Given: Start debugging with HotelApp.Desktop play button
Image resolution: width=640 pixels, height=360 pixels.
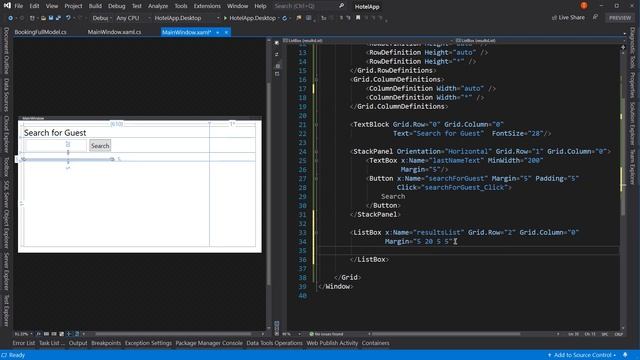Looking at the screenshot, I should coord(250,18).
